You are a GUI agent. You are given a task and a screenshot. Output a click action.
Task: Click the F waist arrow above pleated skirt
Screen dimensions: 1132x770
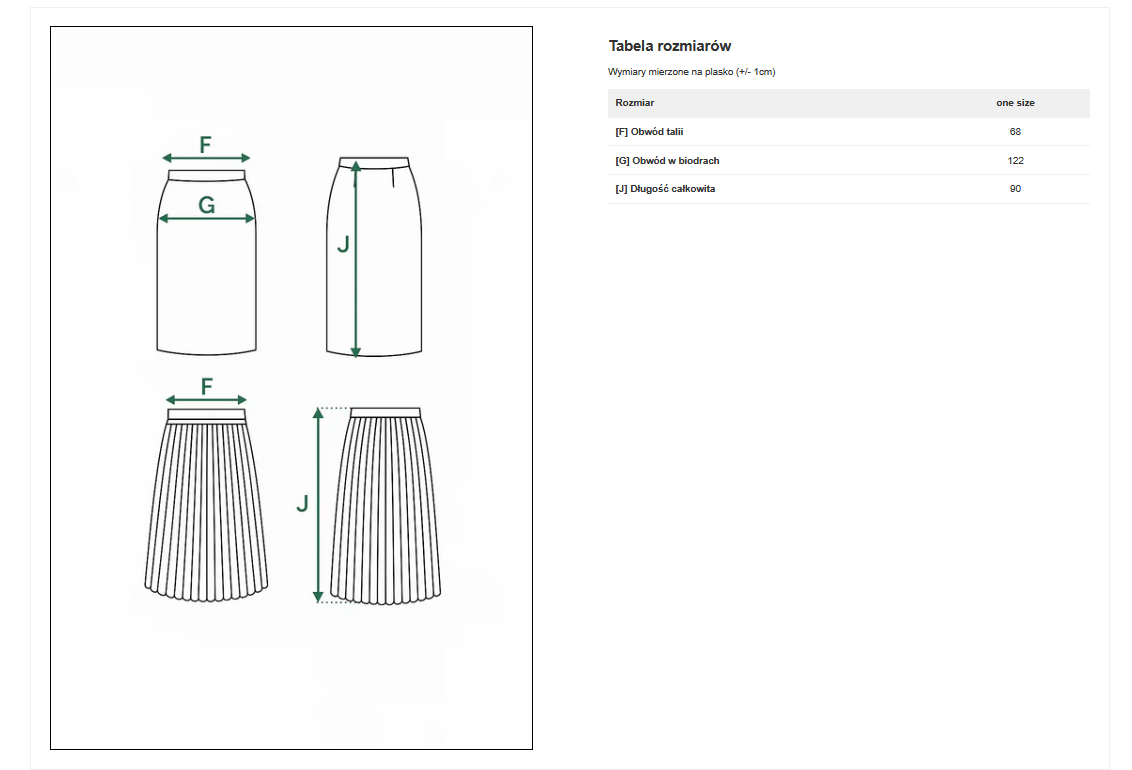(206, 400)
